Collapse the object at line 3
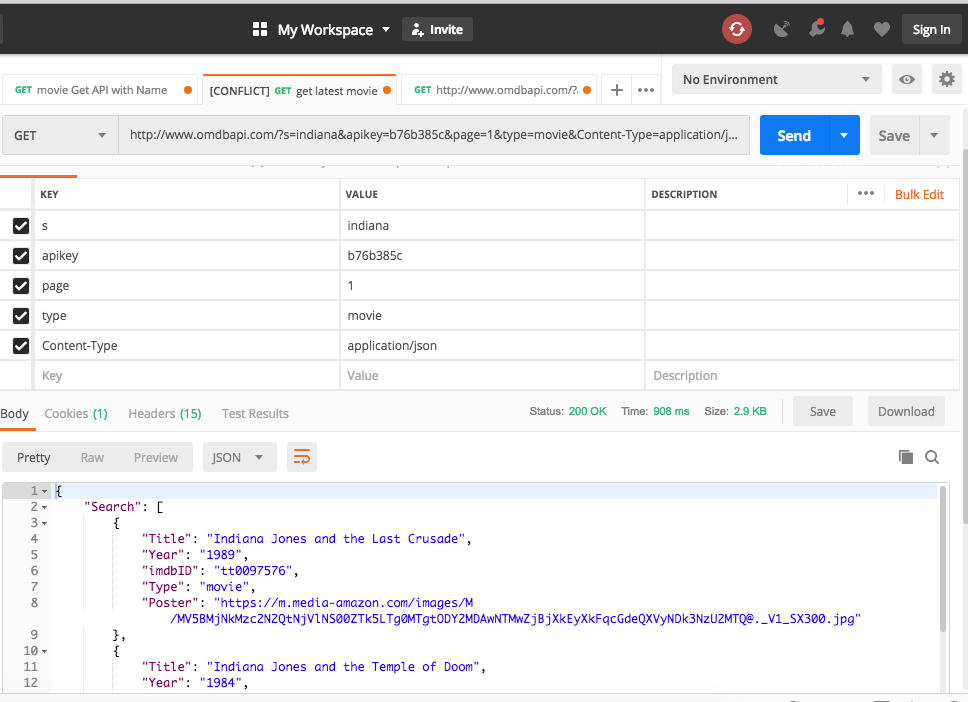The height and width of the screenshot is (702, 968). (x=44, y=524)
